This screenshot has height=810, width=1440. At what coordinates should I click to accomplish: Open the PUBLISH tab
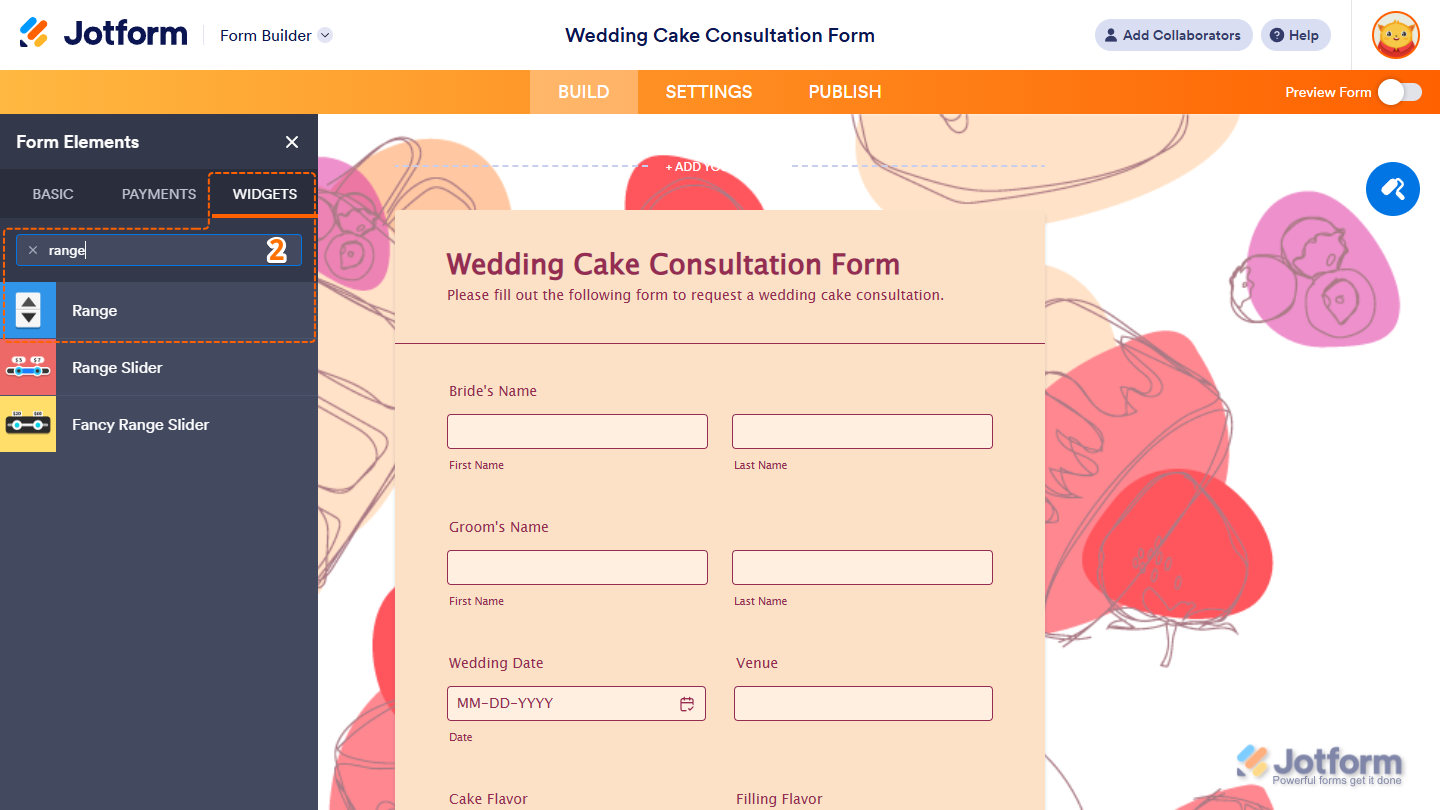click(844, 91)
